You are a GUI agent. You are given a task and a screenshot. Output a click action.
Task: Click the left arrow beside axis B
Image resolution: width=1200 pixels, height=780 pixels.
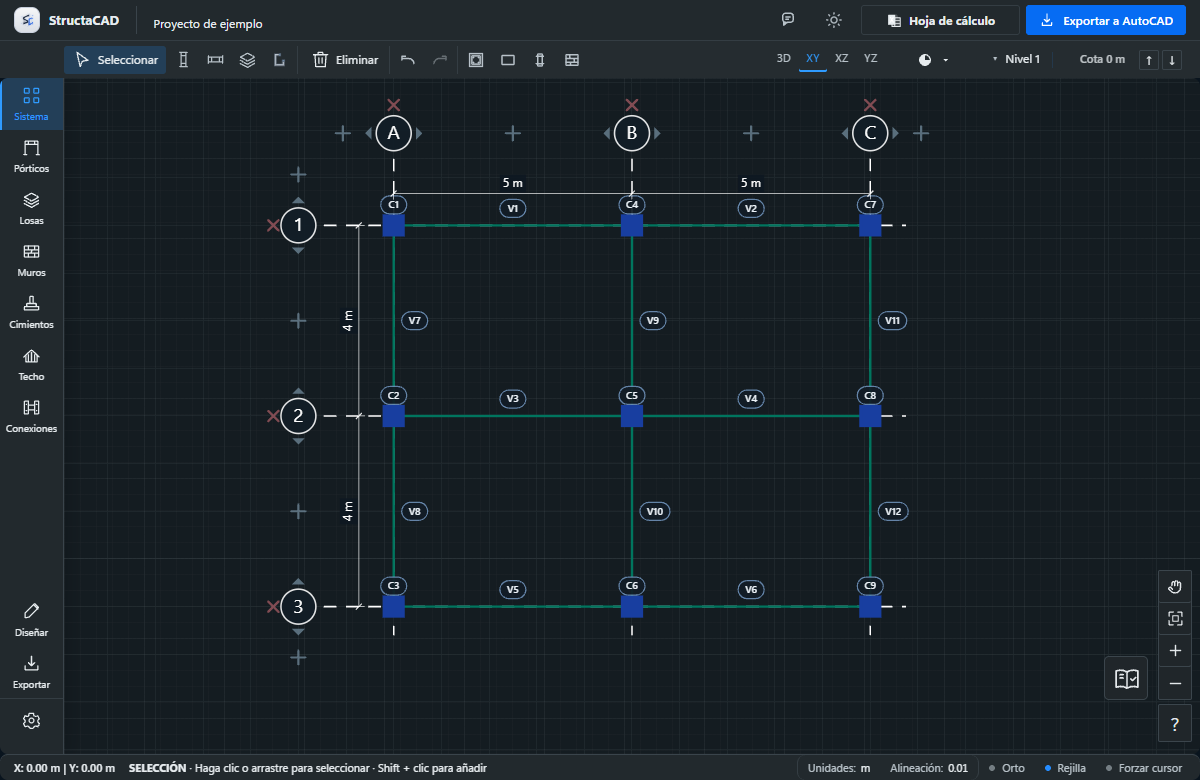tap(607, 133)
